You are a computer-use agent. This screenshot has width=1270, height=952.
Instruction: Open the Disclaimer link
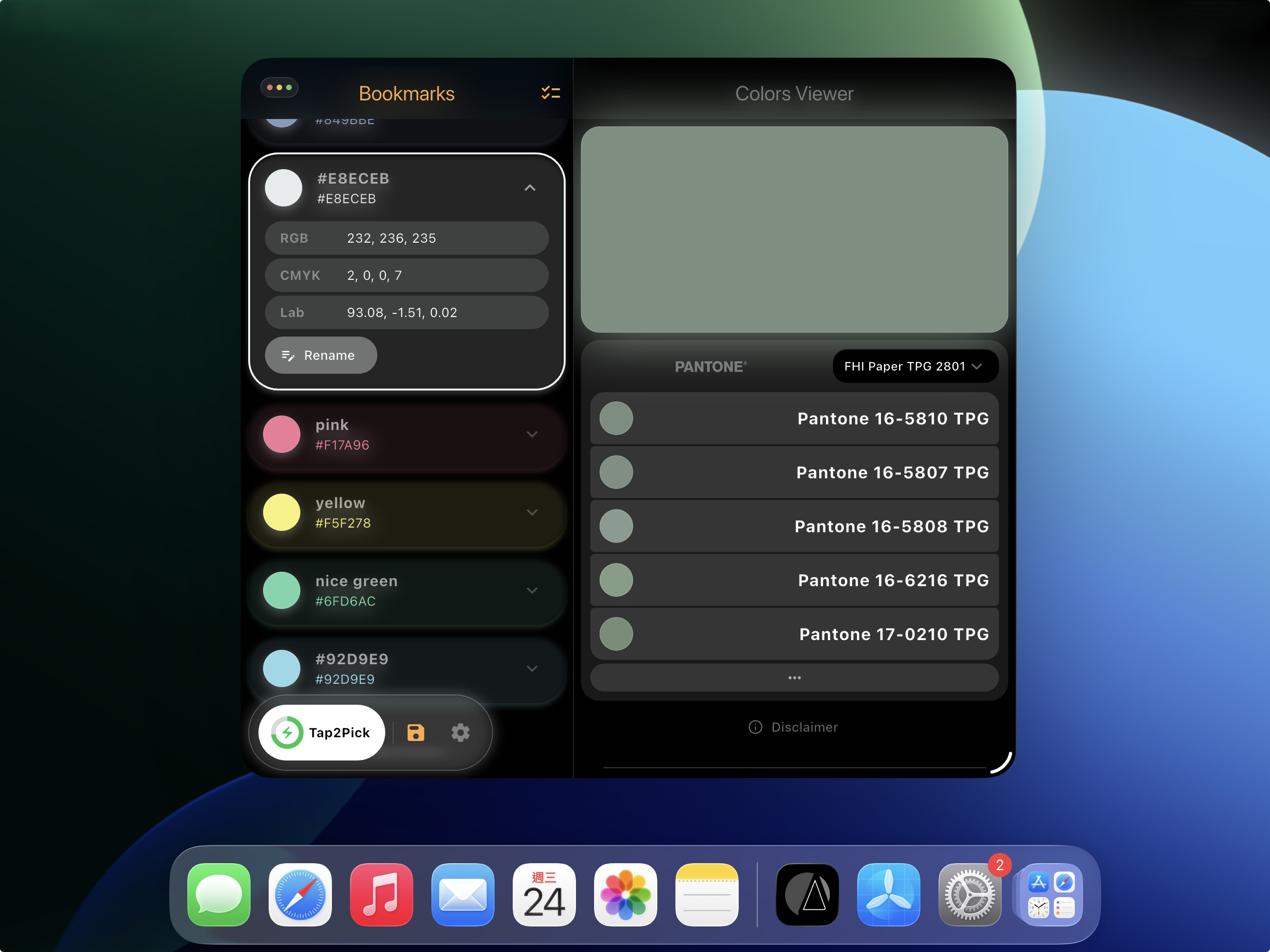pyautogui.click(x=794, y=727)
